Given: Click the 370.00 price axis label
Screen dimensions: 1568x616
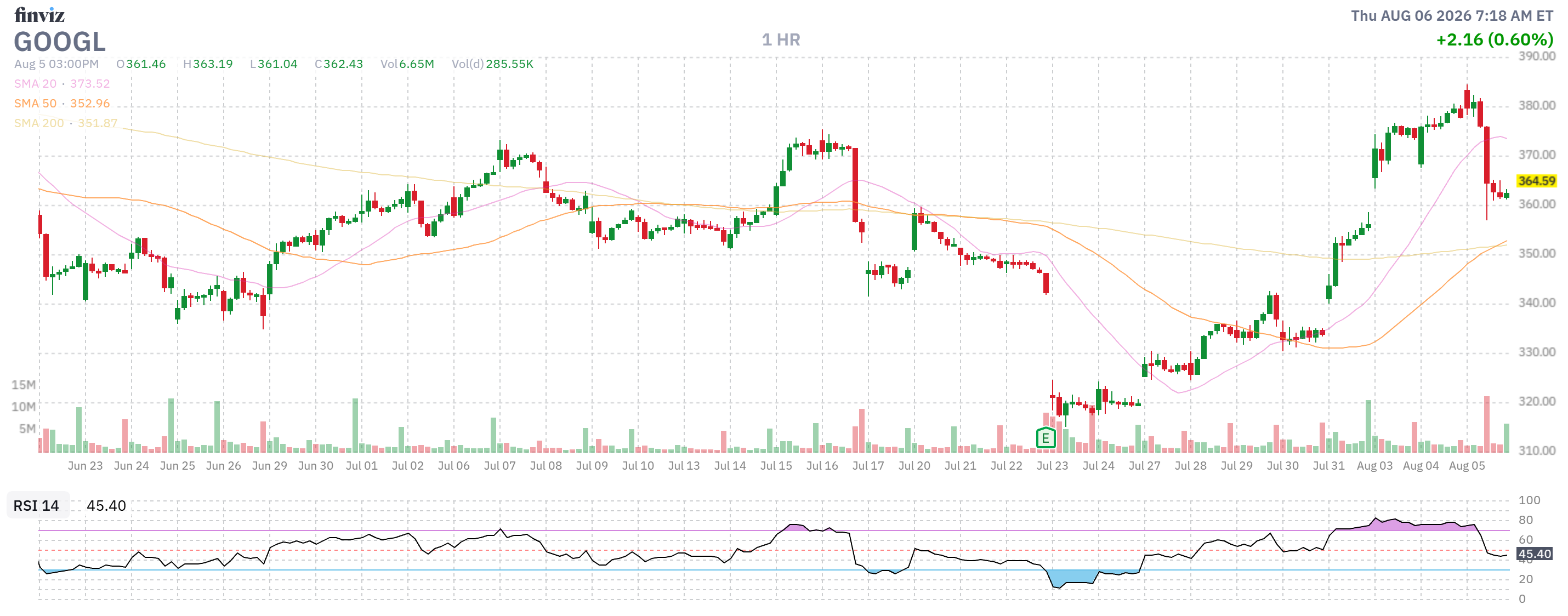Looking at the screenshot, I should point(1536,155).
